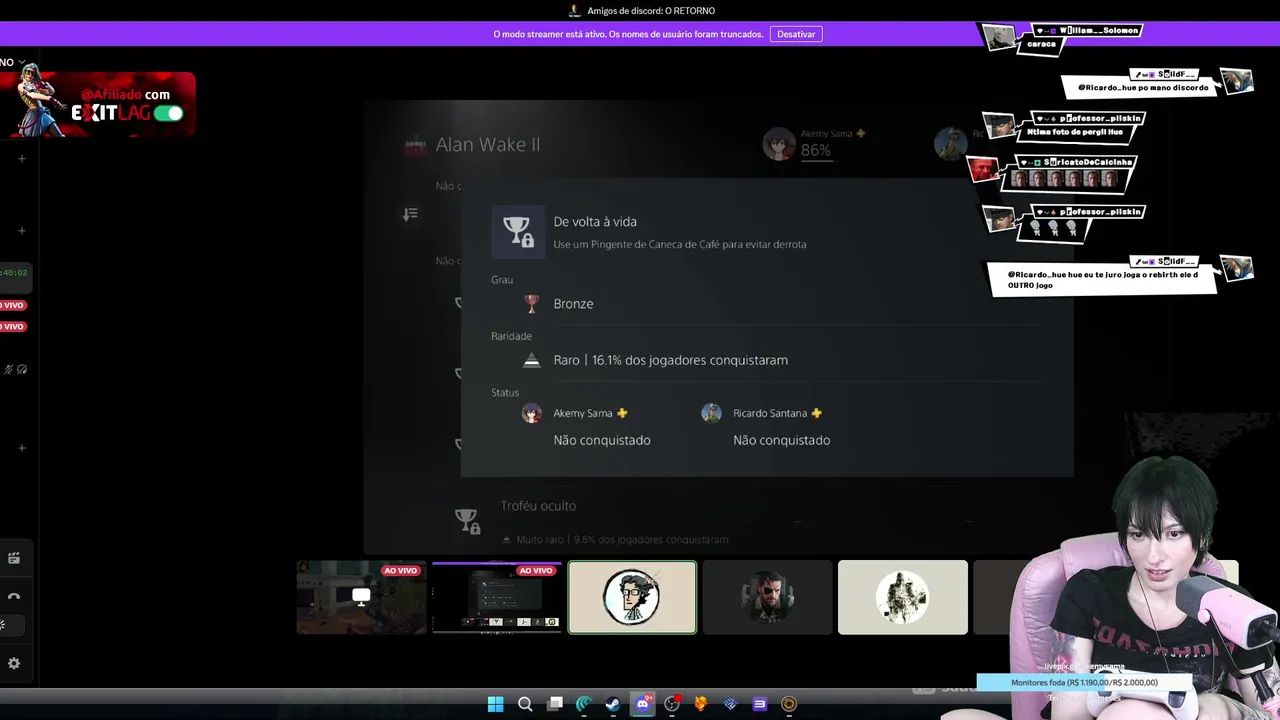
Task: Select the eyepatch soldier participant tile
Action: (767, 597)
